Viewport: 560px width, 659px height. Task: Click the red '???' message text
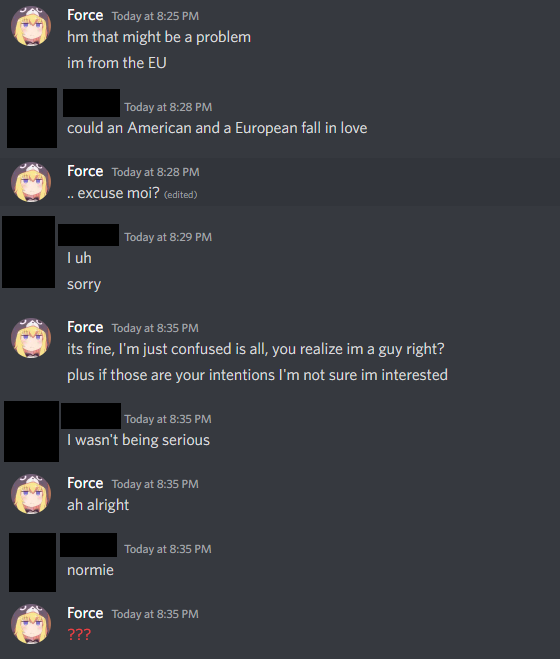click(x=79, y=634)
